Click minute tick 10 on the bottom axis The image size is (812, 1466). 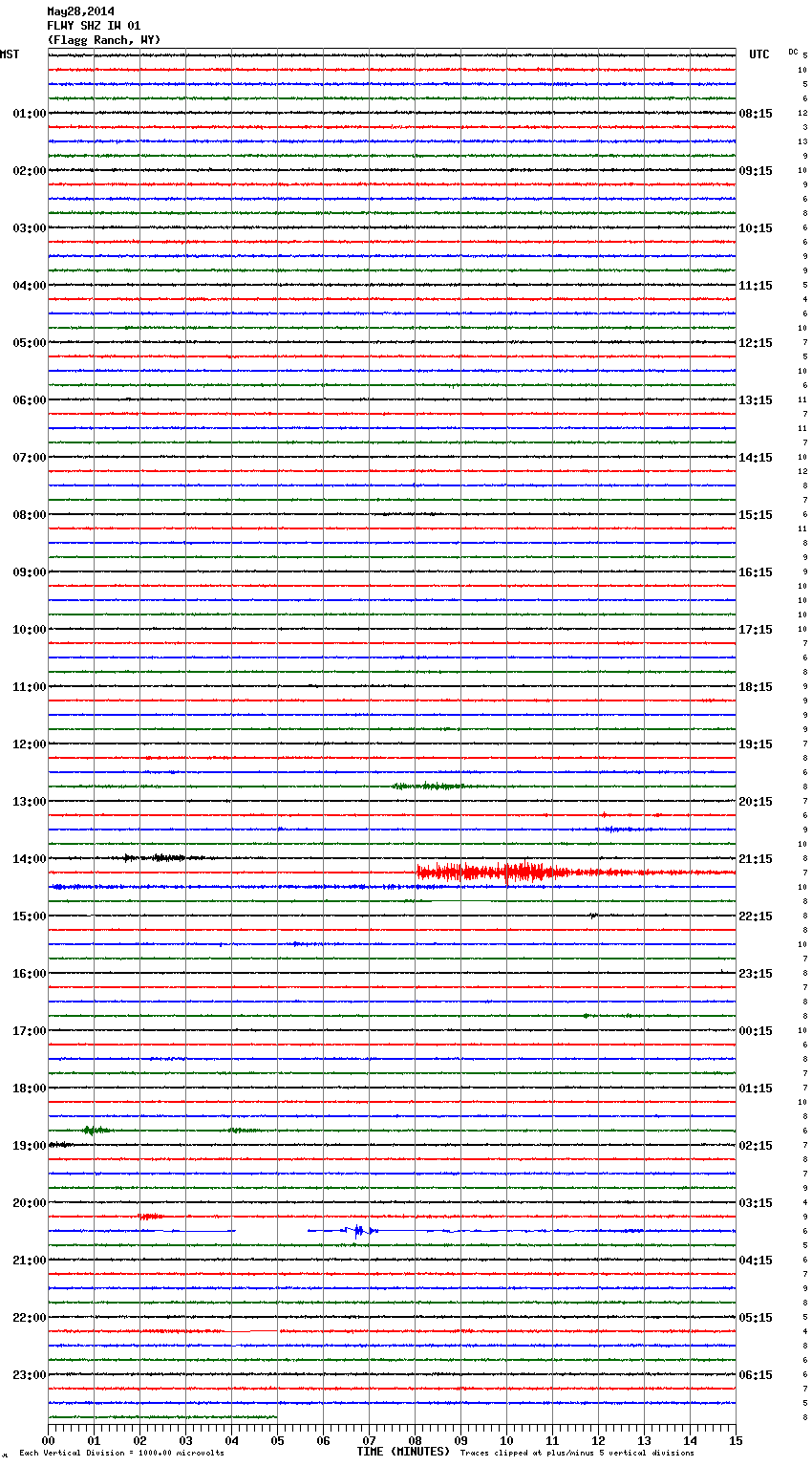pos(506,1440)
